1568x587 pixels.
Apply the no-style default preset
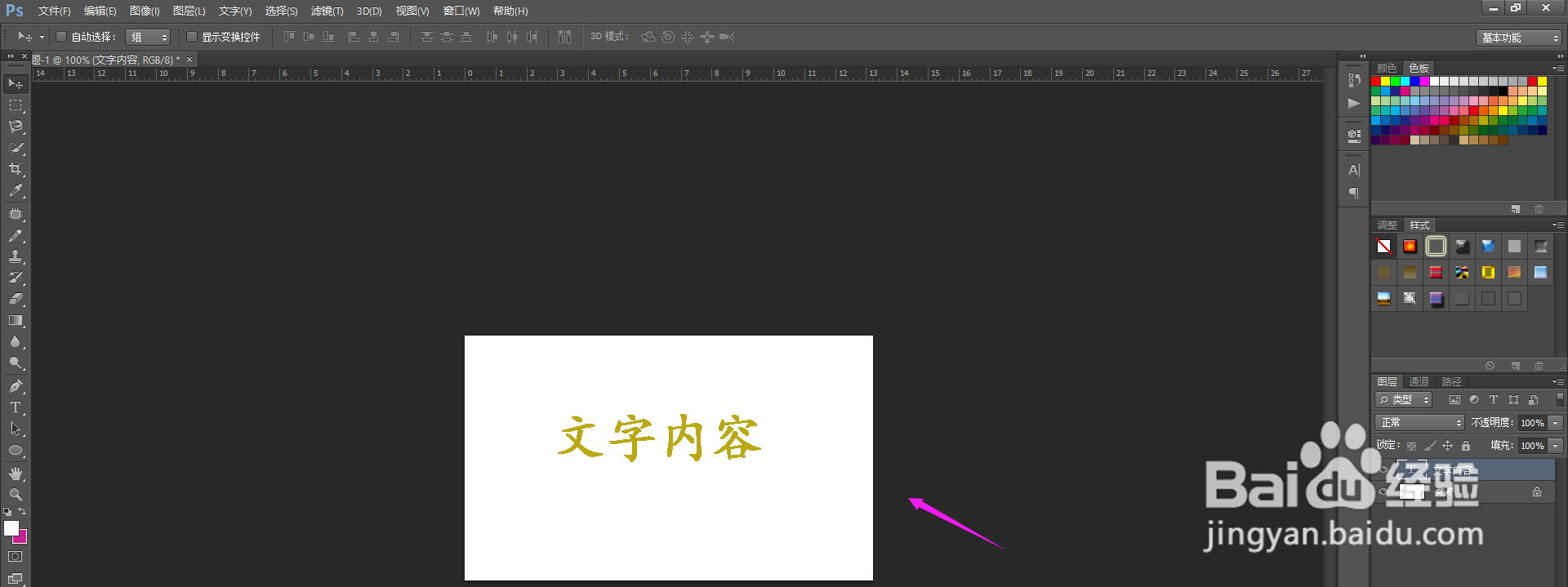pyautogui.click(x=1383, y=246)
